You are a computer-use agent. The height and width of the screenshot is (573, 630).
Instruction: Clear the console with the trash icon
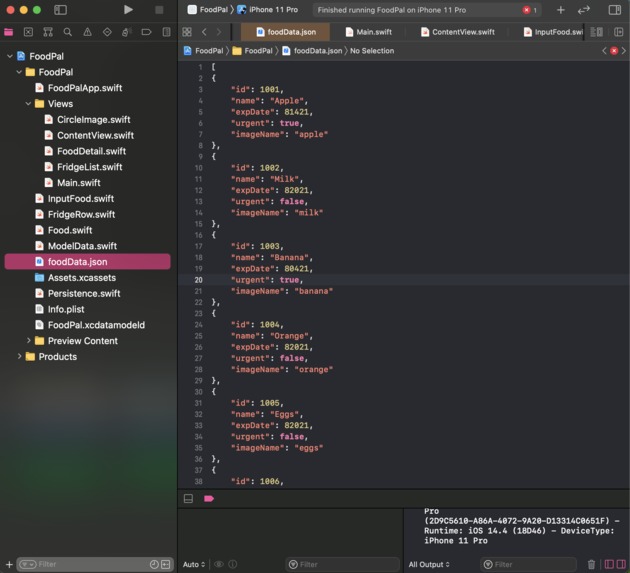[591, 564]
